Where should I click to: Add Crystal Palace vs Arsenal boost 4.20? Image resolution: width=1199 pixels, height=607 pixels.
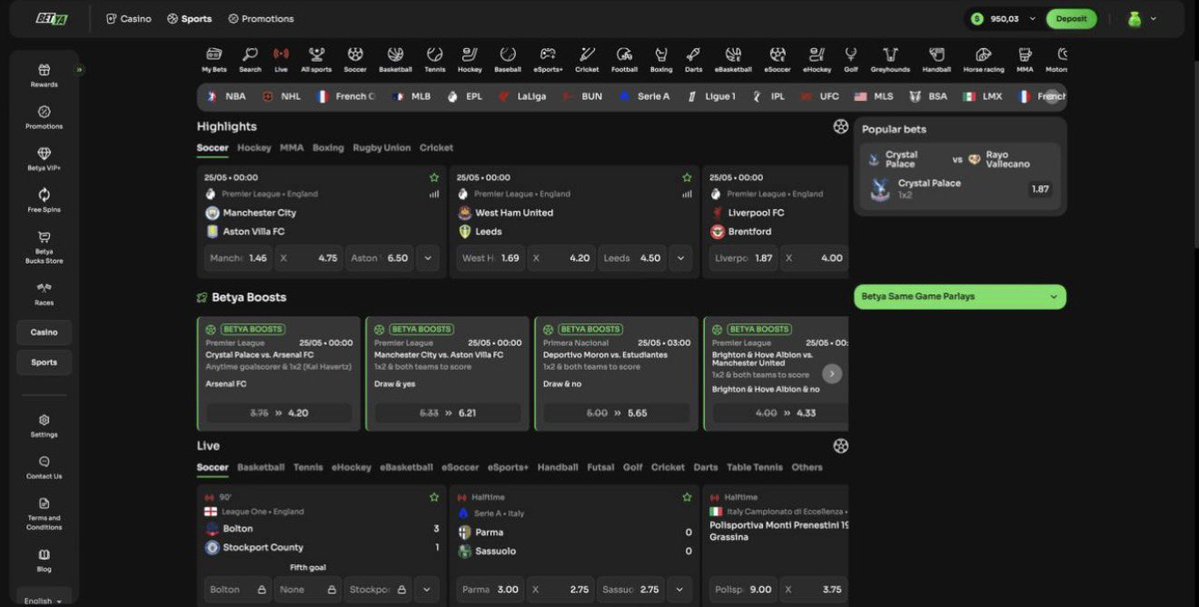(x=279, y=413)
